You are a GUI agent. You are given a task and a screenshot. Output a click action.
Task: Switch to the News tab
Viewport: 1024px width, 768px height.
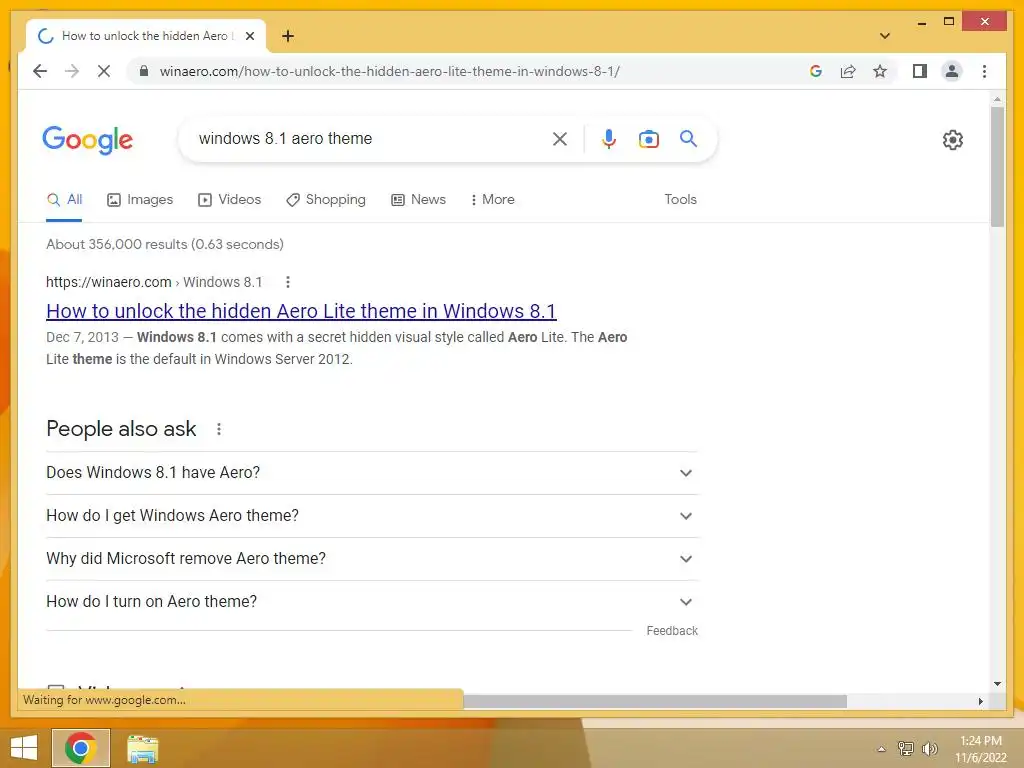click(x=419, y=200)
